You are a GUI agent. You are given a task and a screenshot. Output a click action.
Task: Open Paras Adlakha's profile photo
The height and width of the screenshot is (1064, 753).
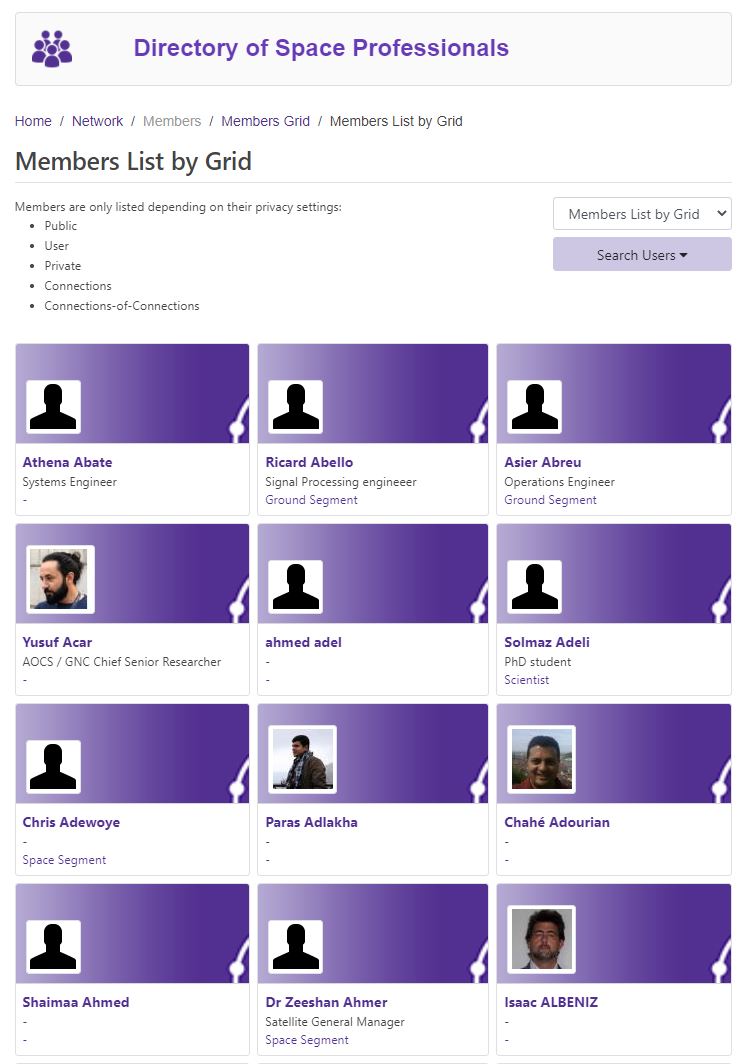pyautogui.click(x=303, y=759)
